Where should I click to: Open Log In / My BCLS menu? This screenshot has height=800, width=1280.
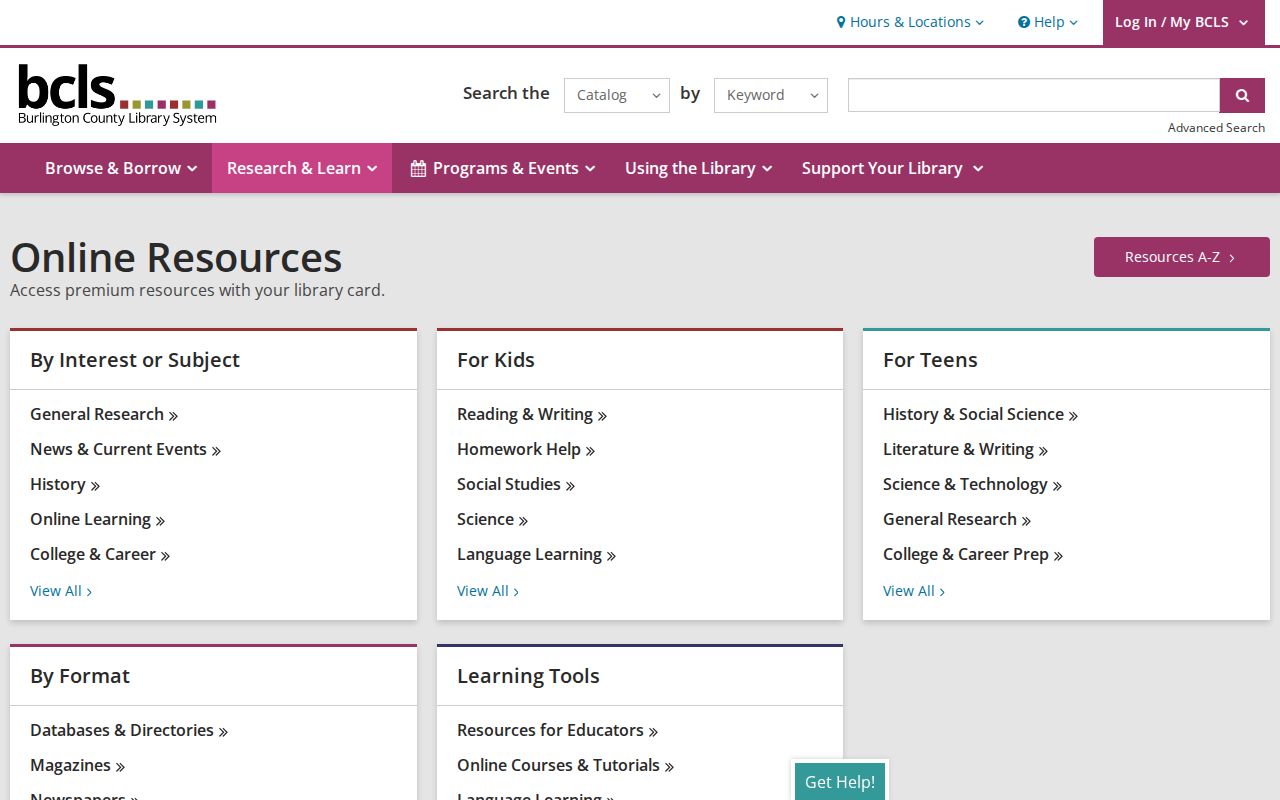tap(1183, 22)
